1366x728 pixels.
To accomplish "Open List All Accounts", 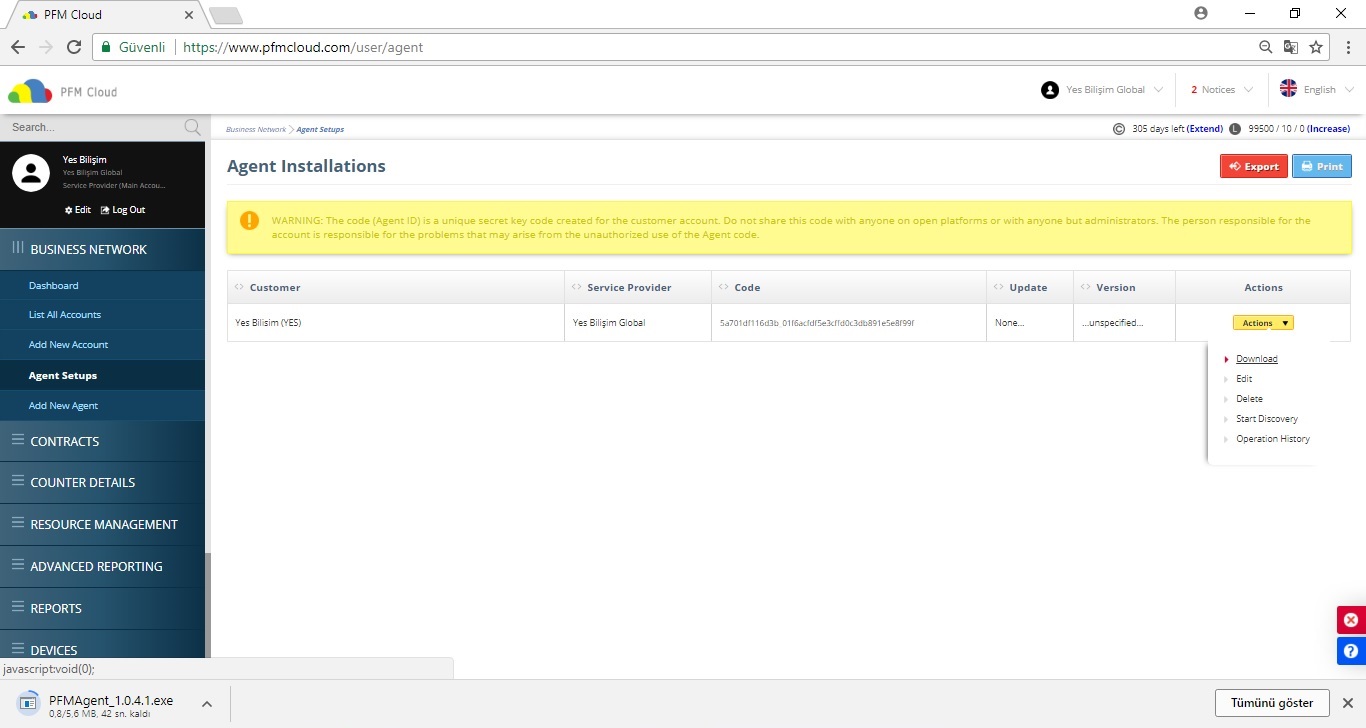I will pyautogui.click(x=65, y=314).
